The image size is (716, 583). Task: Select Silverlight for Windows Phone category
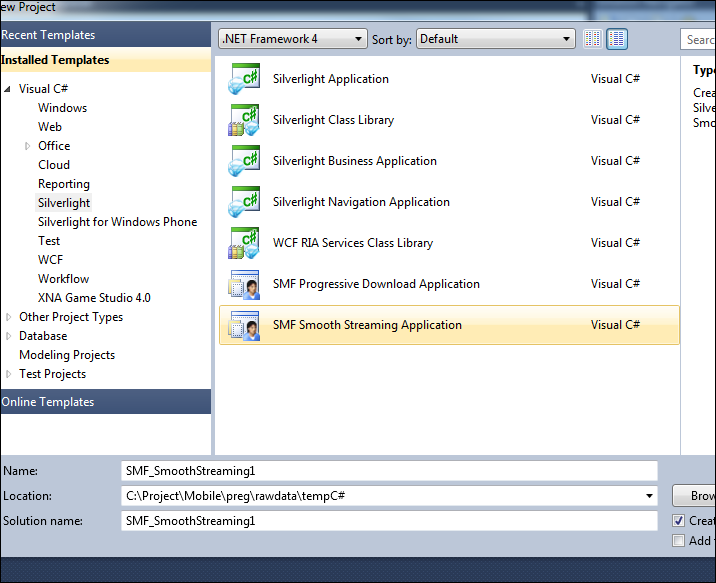coord(117,222)
